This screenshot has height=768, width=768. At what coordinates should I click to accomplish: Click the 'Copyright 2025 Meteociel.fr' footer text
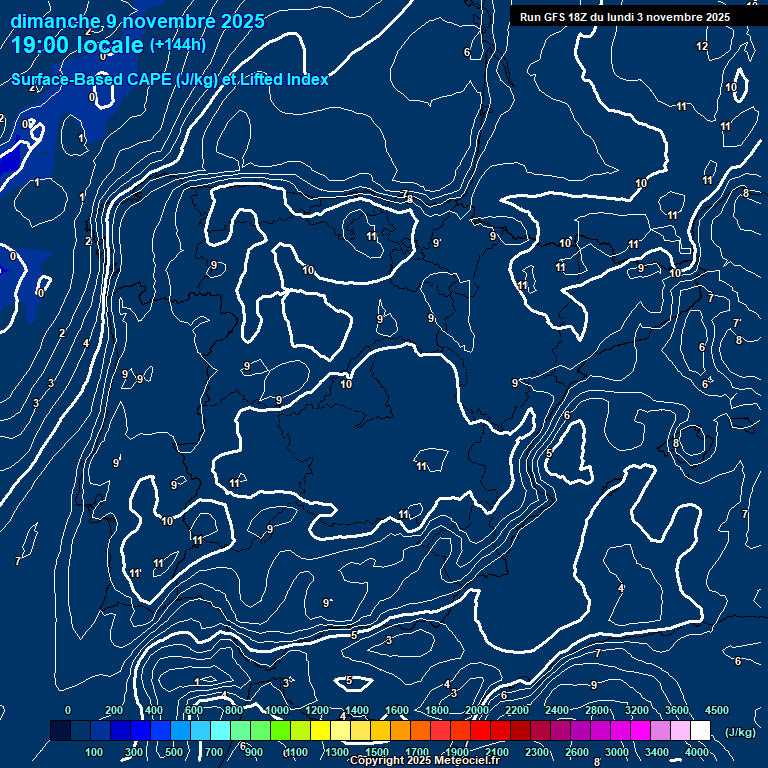pos(425,760)
